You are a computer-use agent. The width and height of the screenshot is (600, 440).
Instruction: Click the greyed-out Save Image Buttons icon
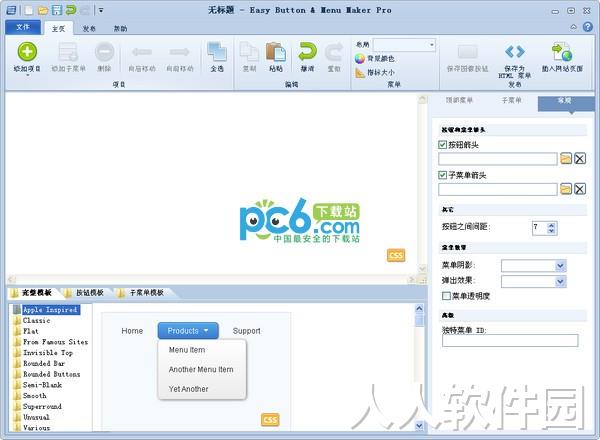tap(468, 52)
